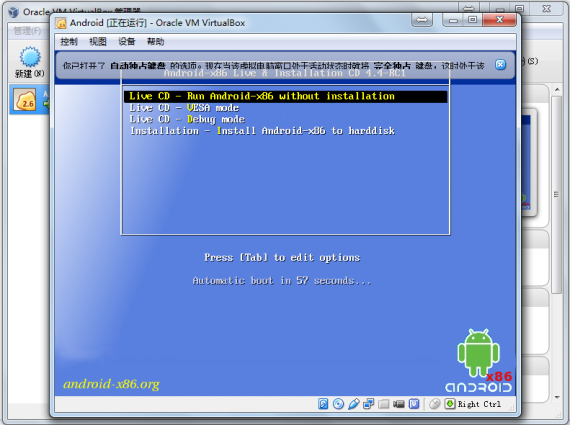Click the hard disk activity status icon
This screenshot has width=570, height=425.
[x=323, y=404]
